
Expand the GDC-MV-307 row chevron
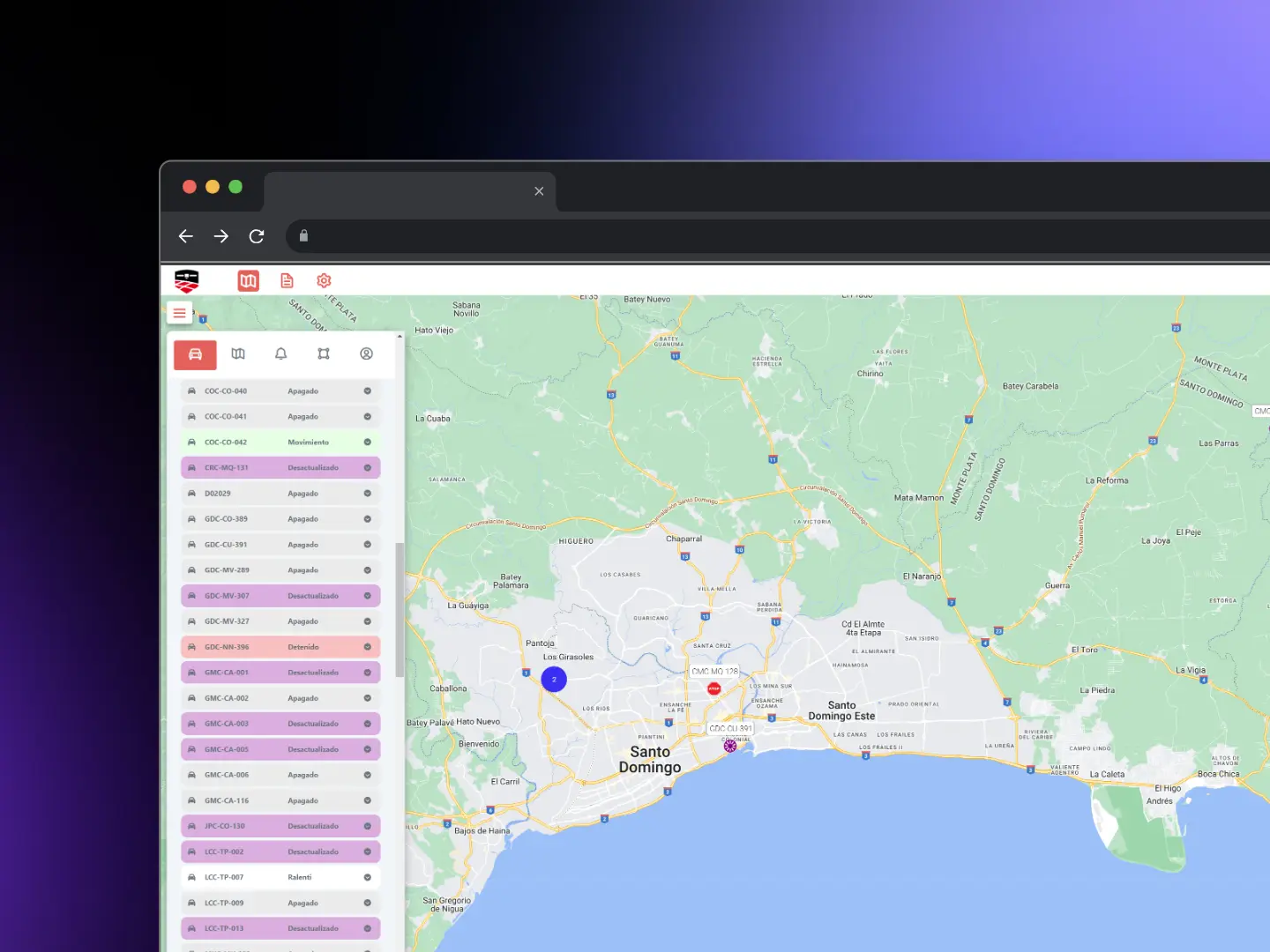[368, 596]
